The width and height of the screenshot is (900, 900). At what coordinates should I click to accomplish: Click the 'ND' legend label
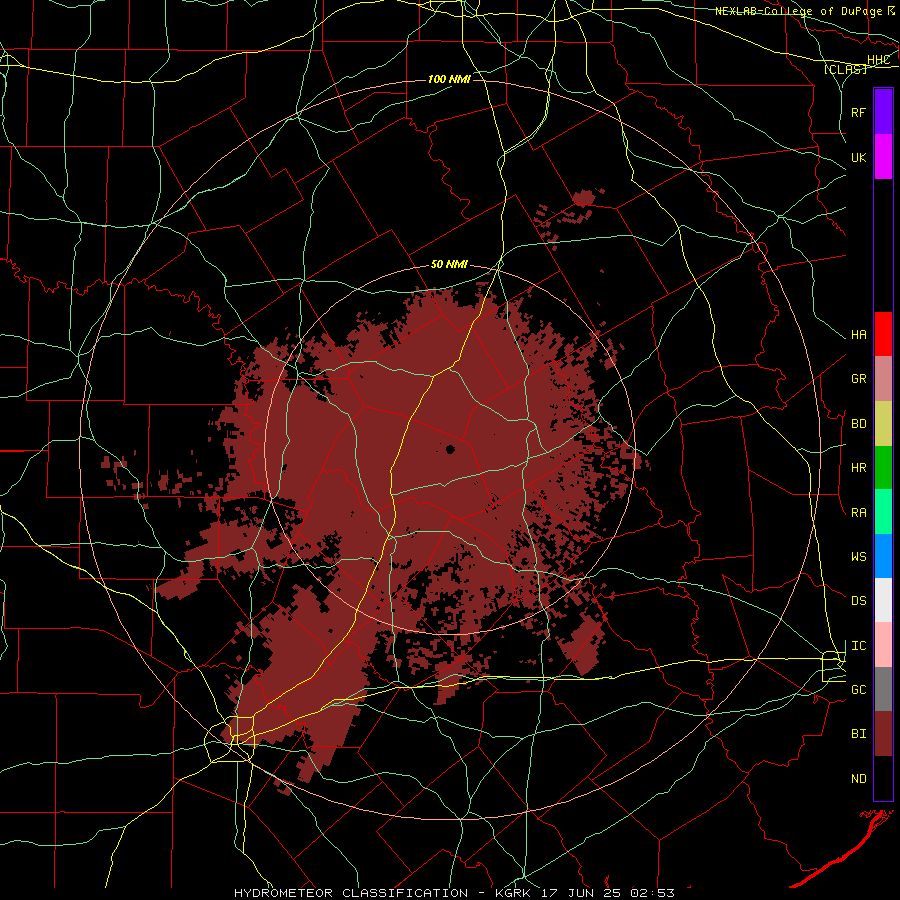pyautogui.click(x=859, y=779)
